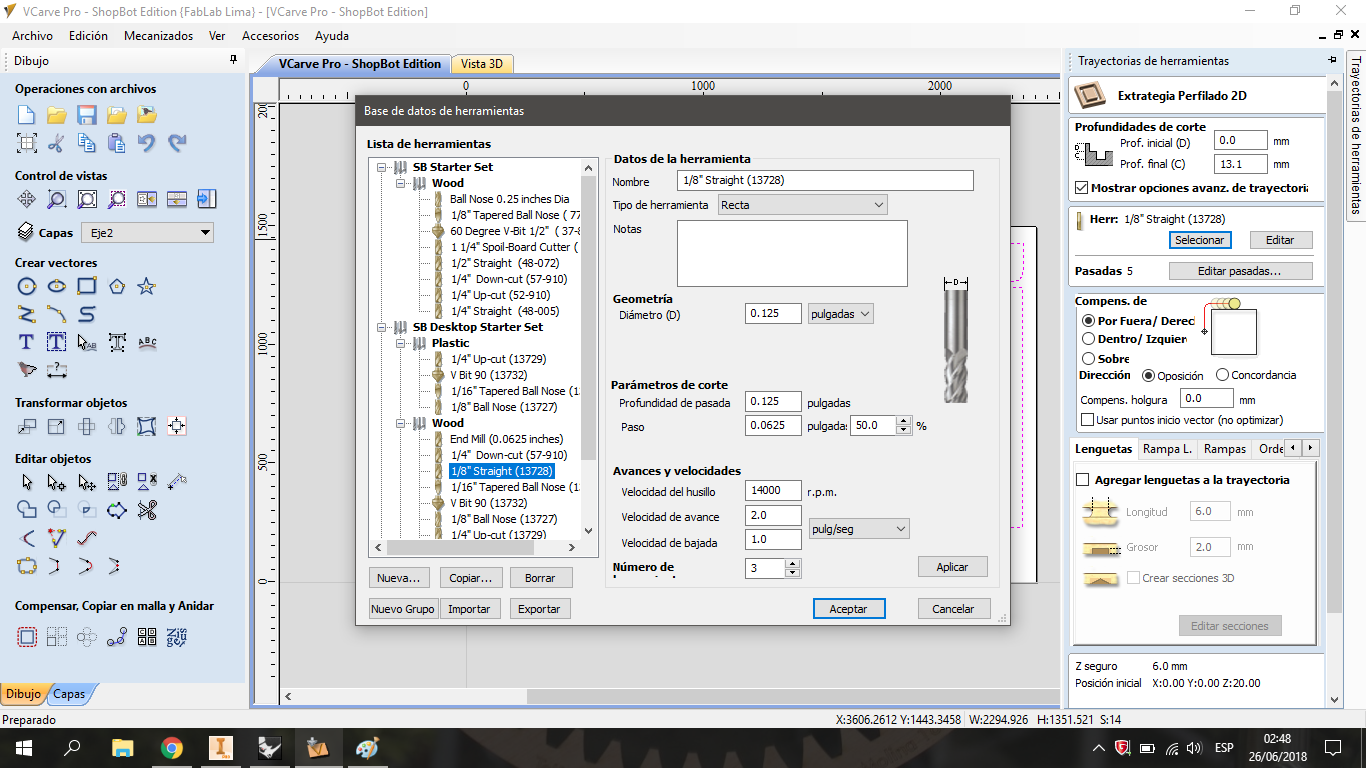Open the Tipo de herramienta Recta dropdown
Image resolution: width=1366 pixels, height=768 pixels.
click(x=803, y=205)
